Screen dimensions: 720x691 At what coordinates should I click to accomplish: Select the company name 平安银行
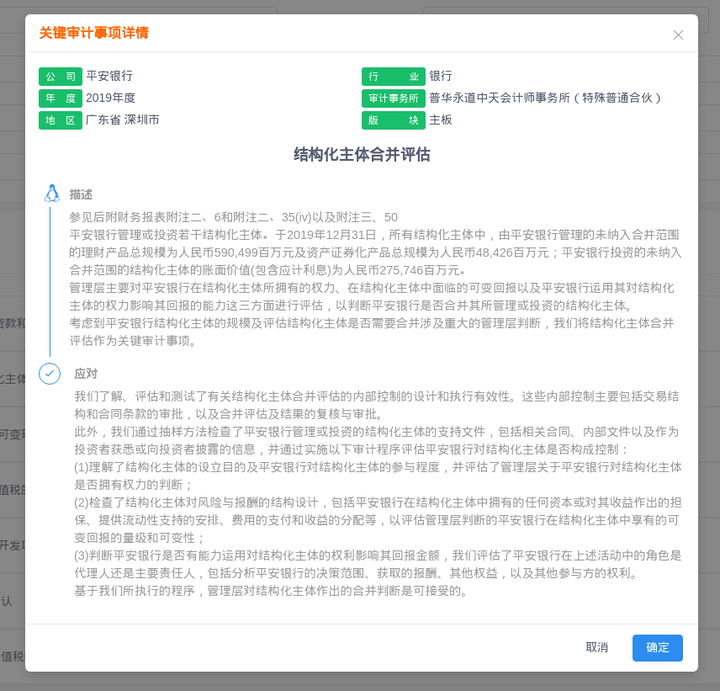109,76
